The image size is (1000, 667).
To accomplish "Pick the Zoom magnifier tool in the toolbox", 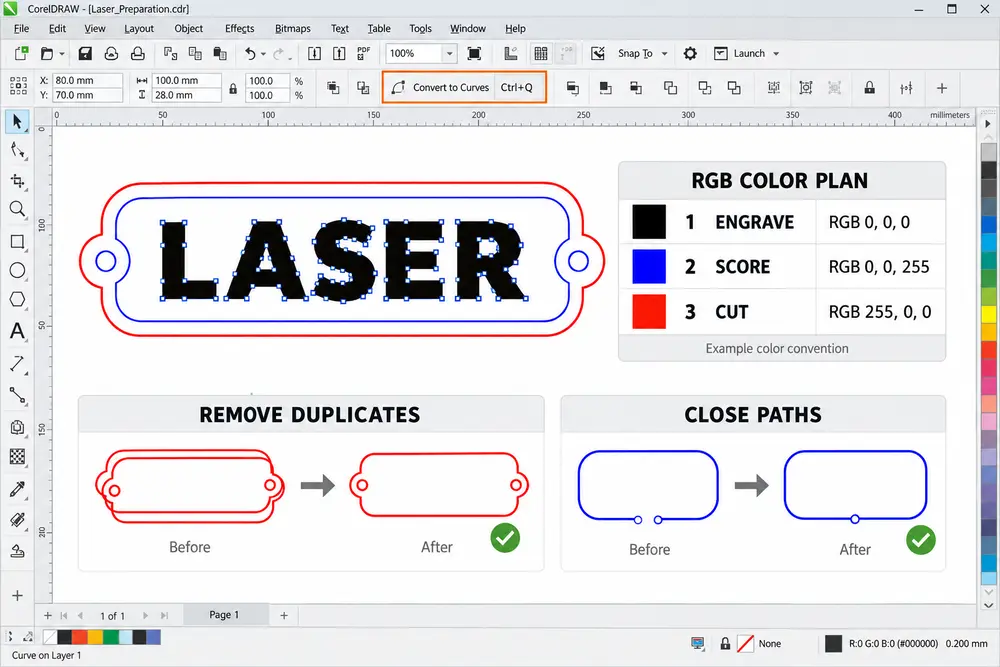I will [17, 209].
